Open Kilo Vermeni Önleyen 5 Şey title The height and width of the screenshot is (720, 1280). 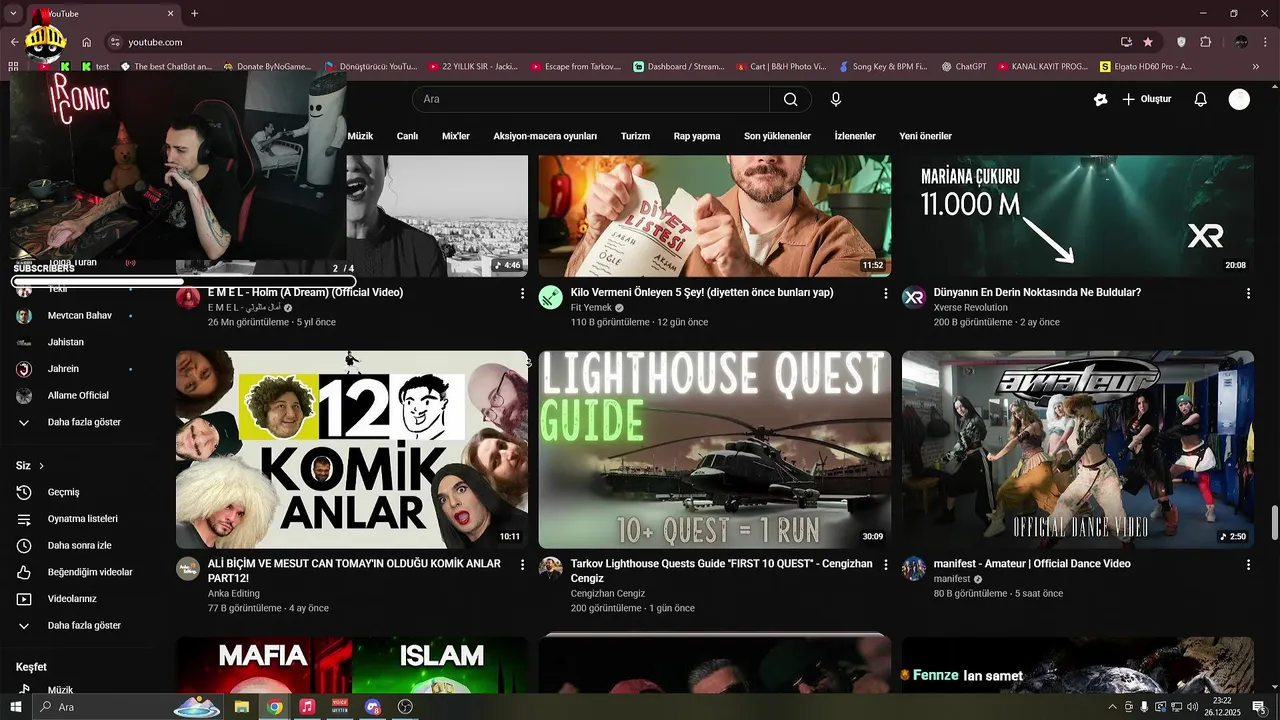click(702, 293)
